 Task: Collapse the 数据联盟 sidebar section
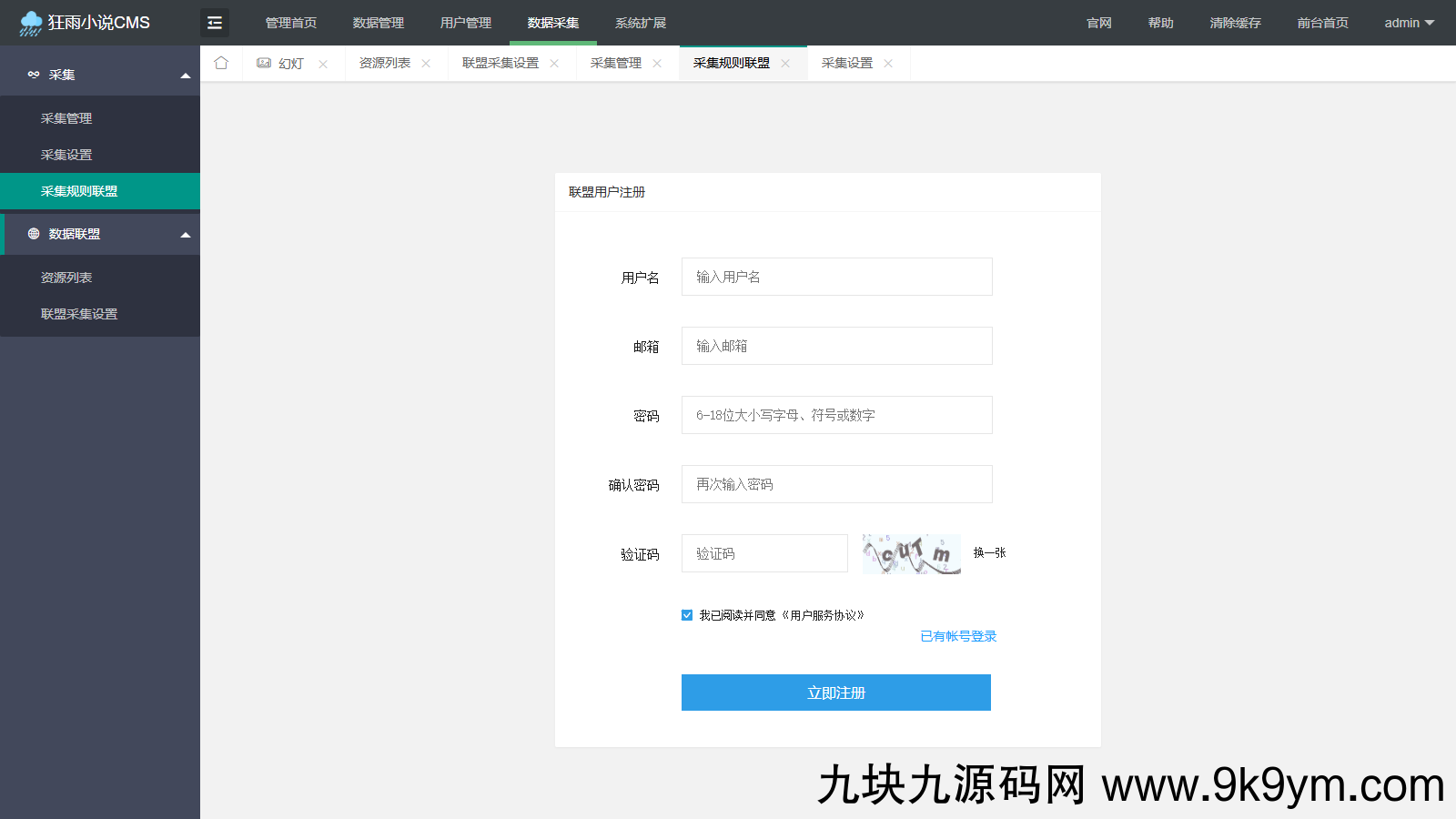pyautogui.click(x=186, y=235)
